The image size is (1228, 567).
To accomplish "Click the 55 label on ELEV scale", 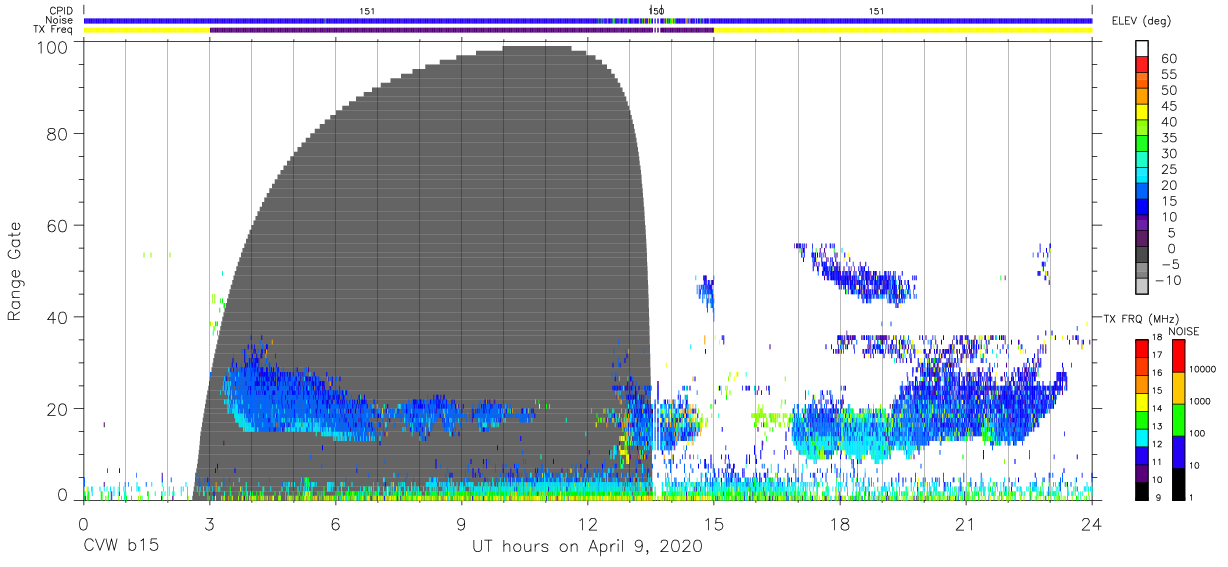I will (x=1169, y=75).
